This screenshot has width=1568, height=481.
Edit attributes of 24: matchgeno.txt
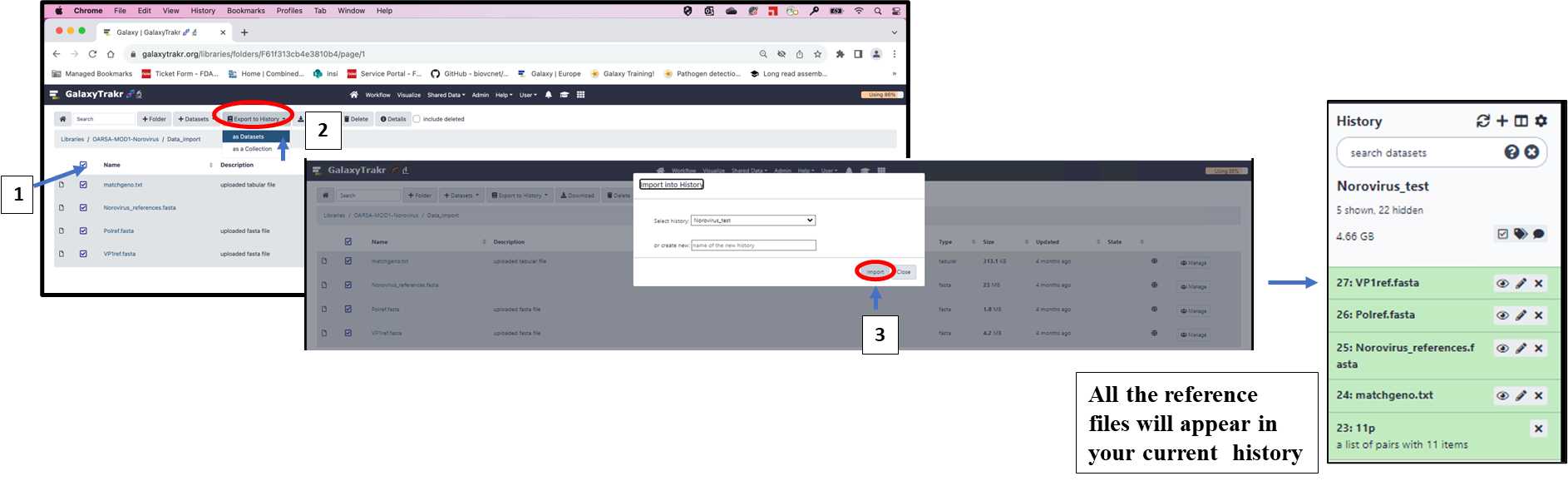1521,395
